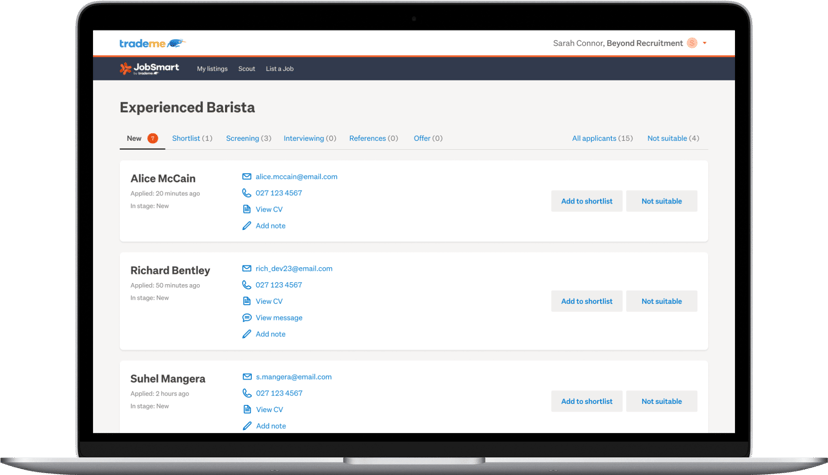The image size is (828, 475).
Task: Click document icon for Suhel Mangera's CV
Action: [x=247, y=409]
